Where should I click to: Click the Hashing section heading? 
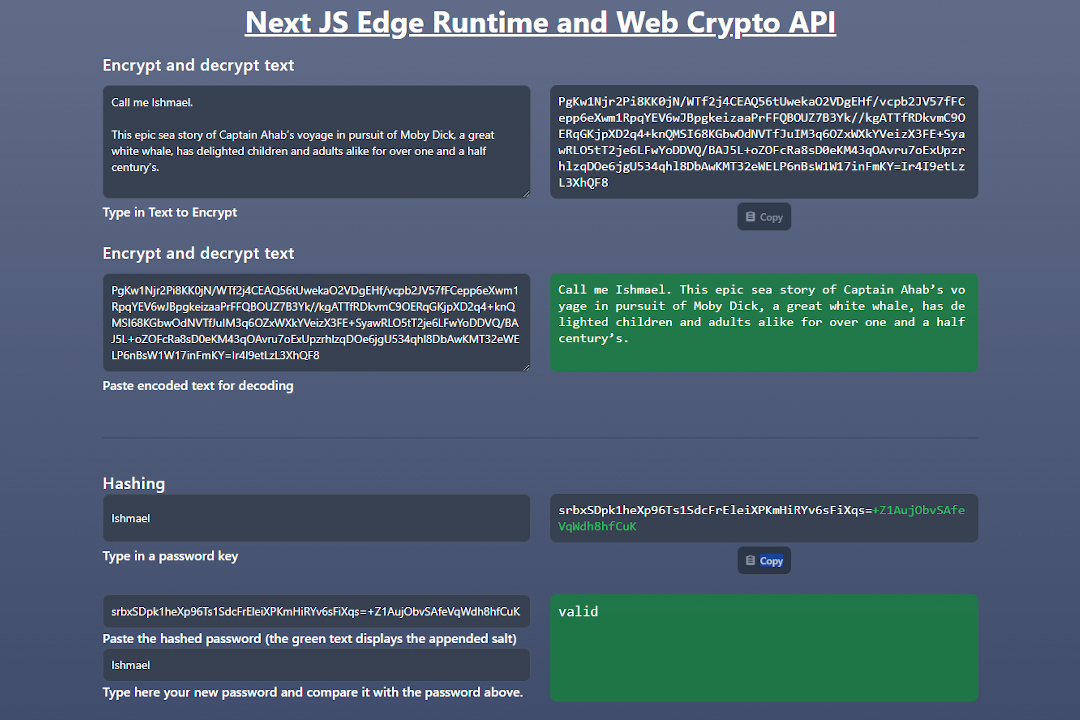coord(134,484)
